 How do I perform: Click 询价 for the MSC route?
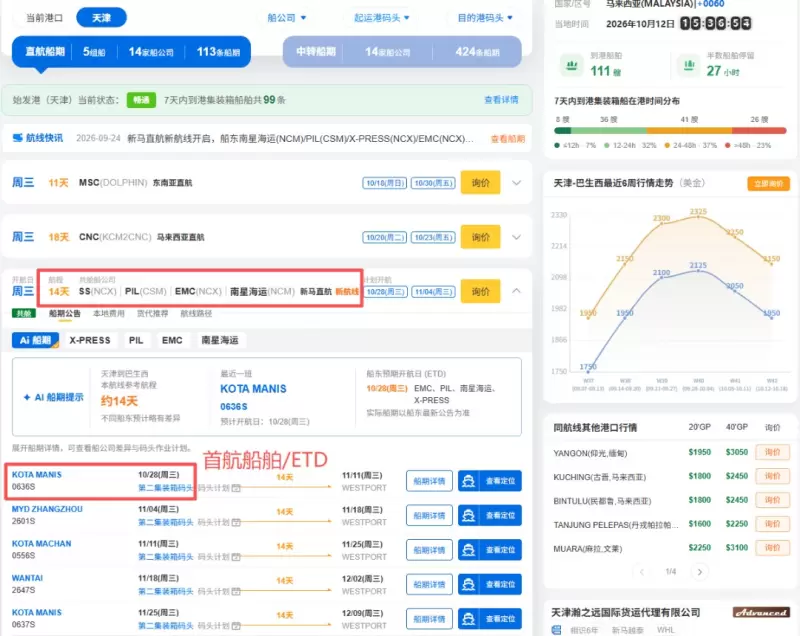[480, 183]
